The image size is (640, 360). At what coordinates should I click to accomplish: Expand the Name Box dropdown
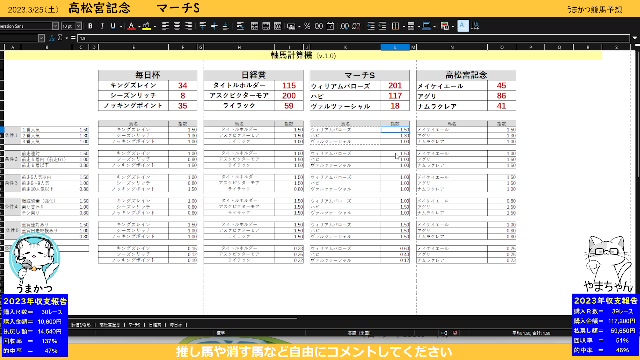(41, 38)
